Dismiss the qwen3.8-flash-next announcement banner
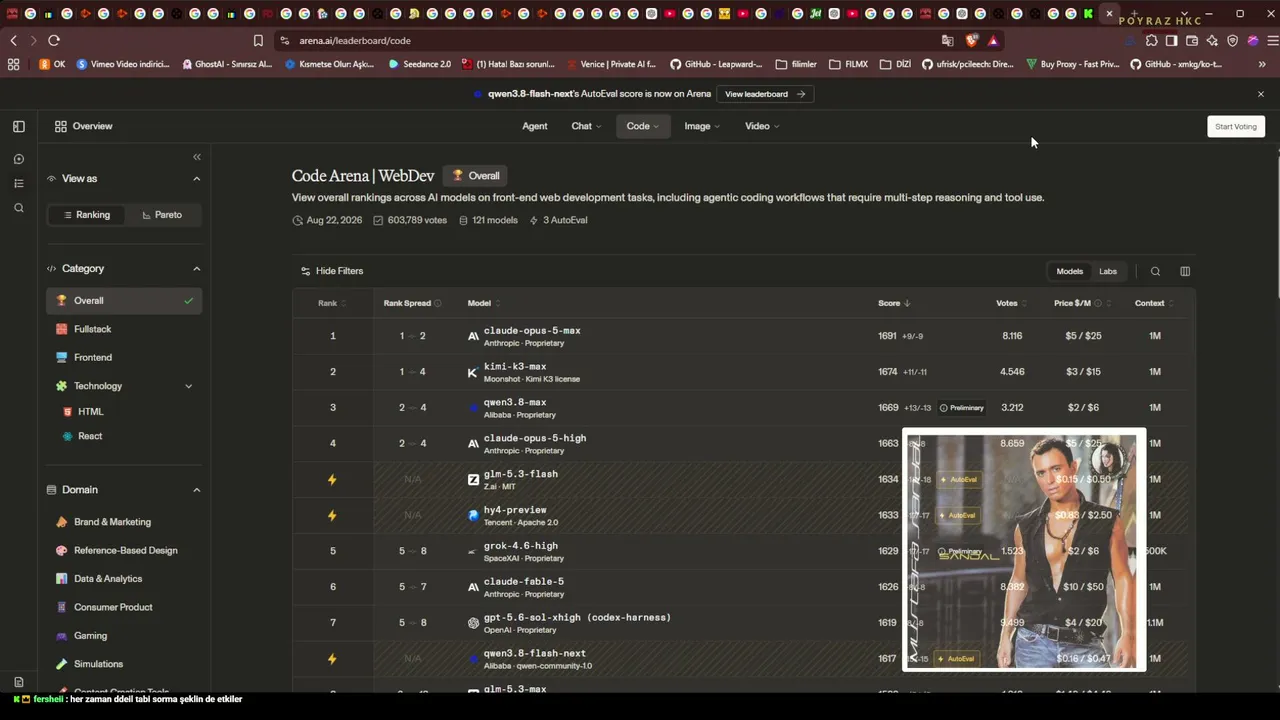 pyautogui.click(x=1261, y=94)
